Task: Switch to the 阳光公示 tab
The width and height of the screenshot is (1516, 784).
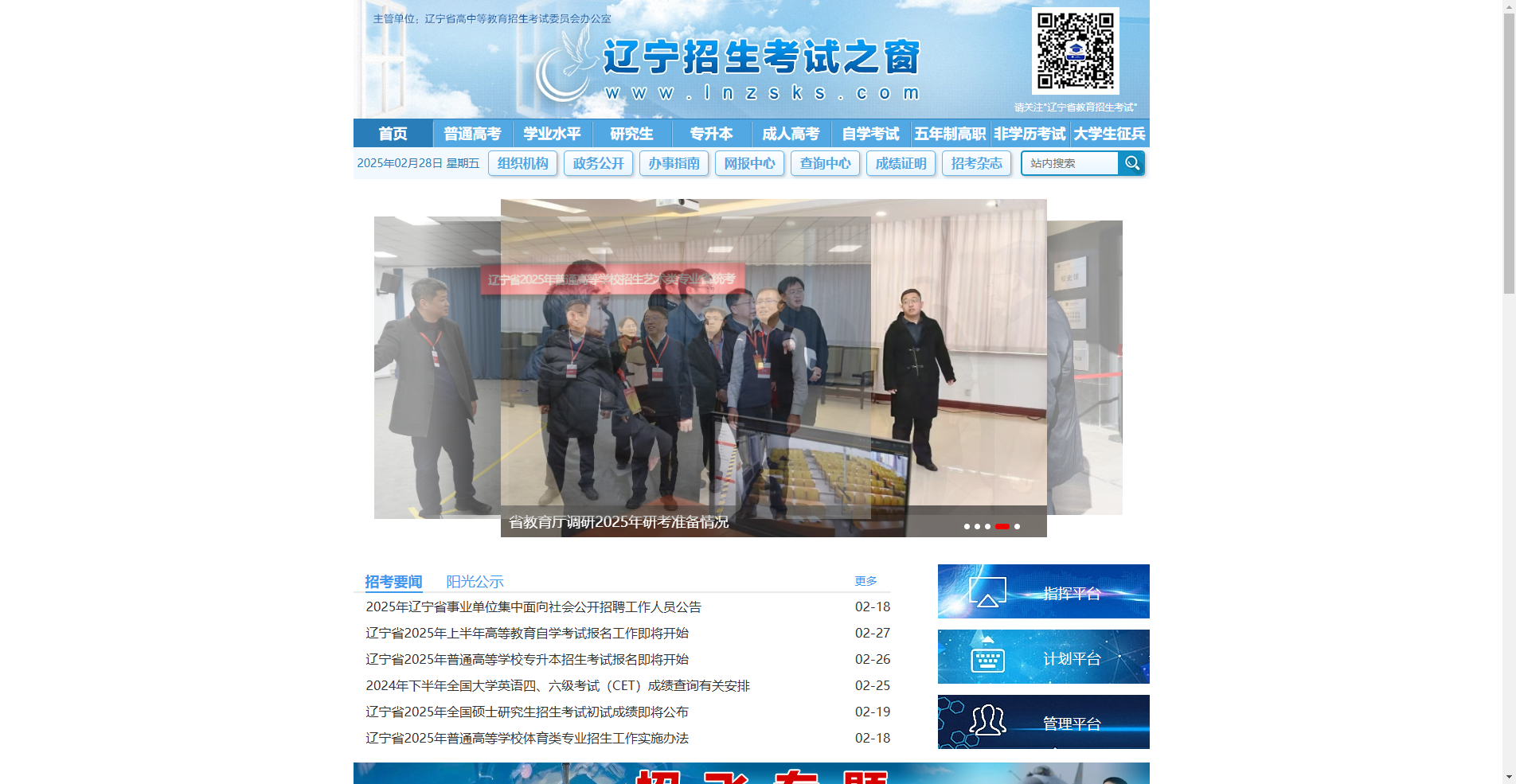Action: tap(475, 582)
